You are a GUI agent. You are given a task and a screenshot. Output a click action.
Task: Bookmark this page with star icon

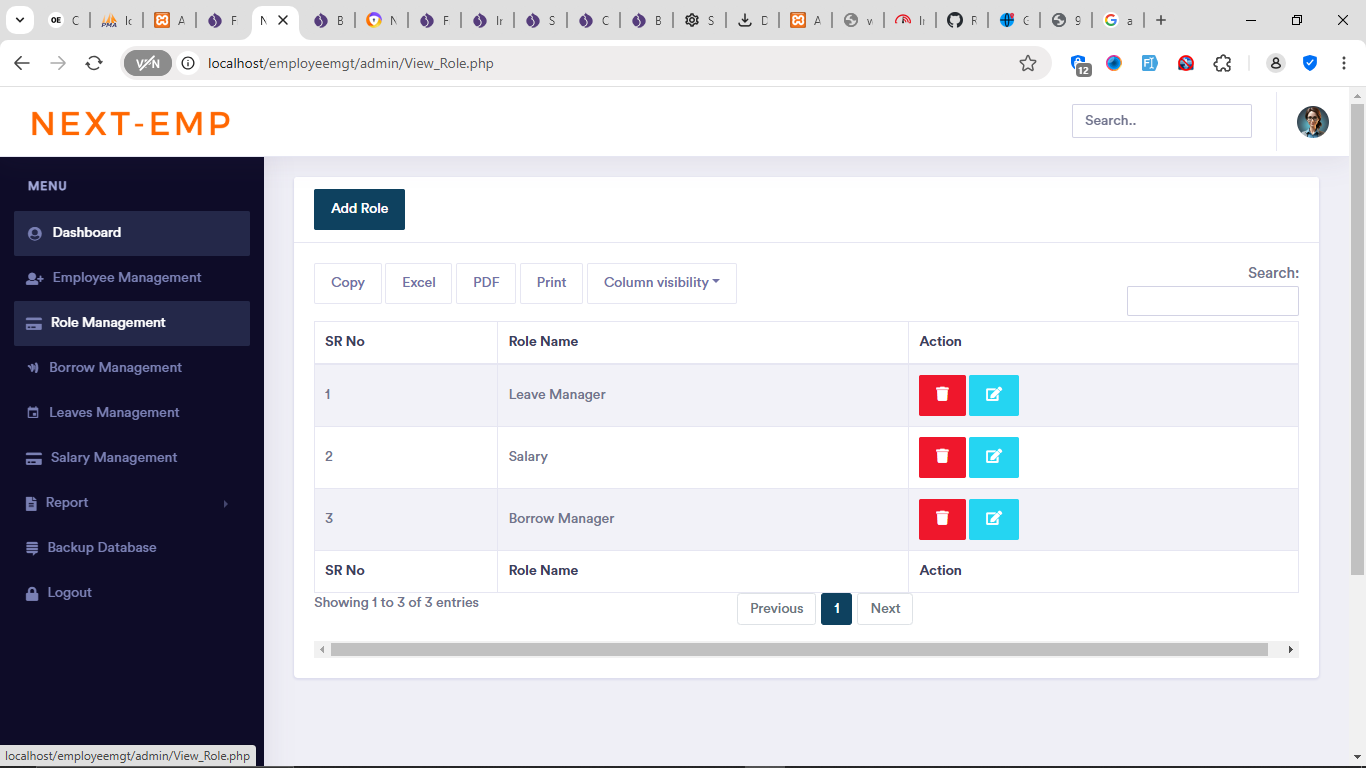click(1027, 63)
